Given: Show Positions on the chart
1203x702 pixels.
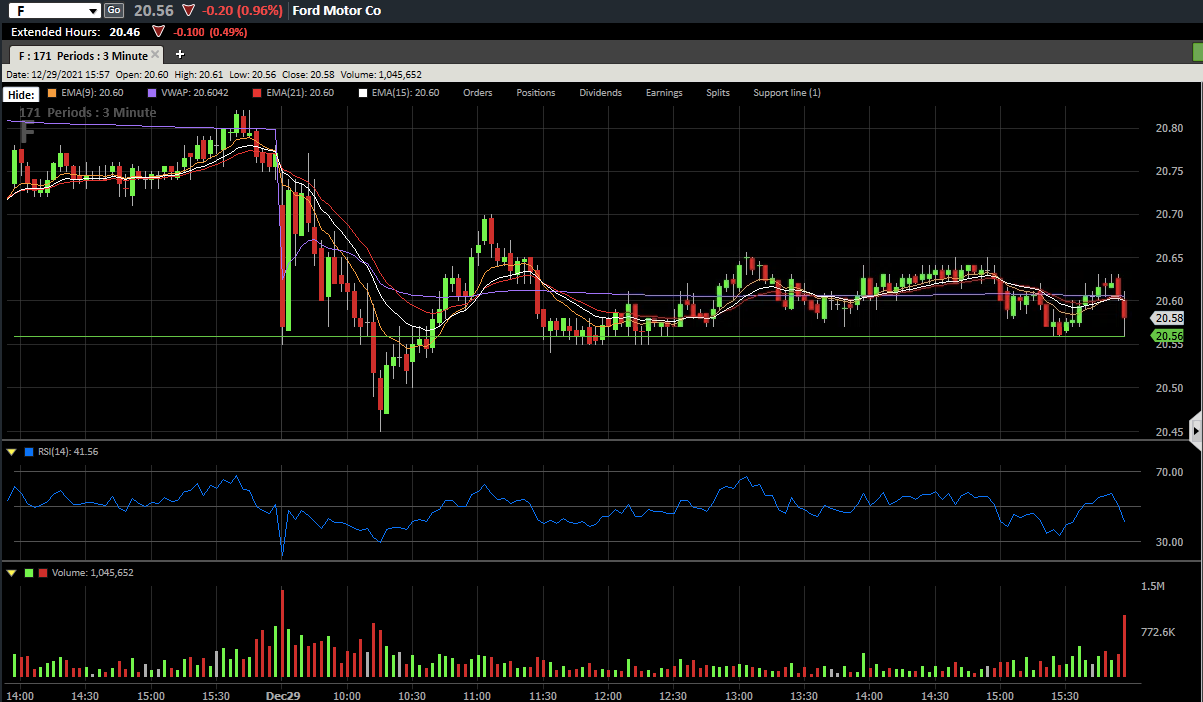Looking at the screenshot, I should (536, 93).
